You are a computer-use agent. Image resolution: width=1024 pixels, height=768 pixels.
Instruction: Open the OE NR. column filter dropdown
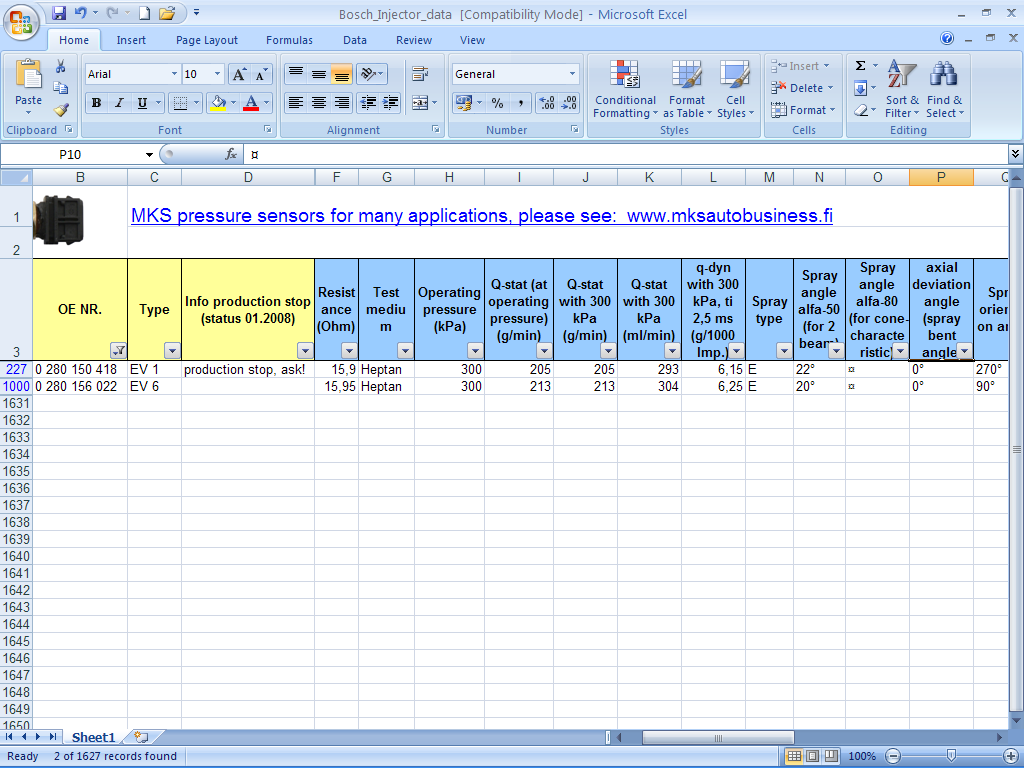(x=118, y=351)
